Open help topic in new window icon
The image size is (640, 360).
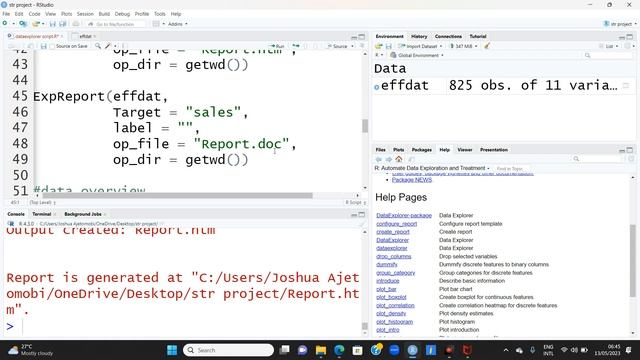click(x=411, y=159)
